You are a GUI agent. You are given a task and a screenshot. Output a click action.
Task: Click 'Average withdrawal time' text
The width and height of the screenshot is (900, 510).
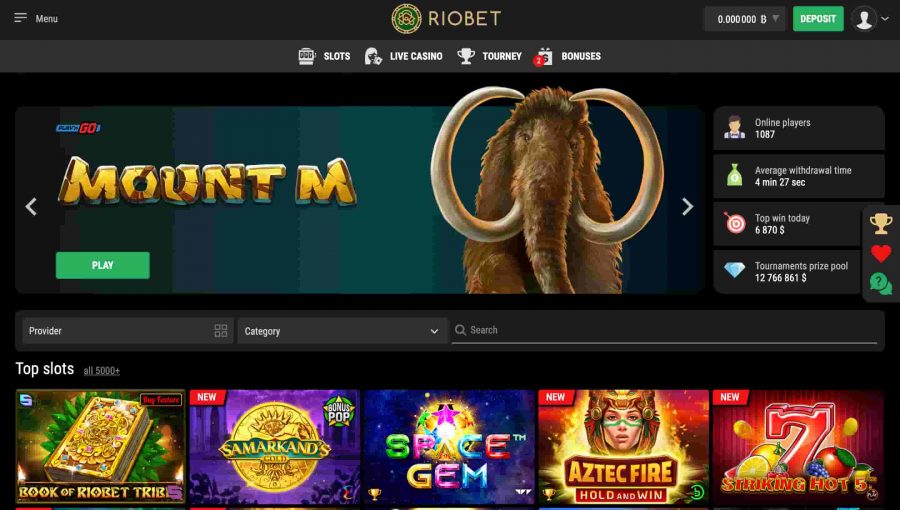pos(803,170)
